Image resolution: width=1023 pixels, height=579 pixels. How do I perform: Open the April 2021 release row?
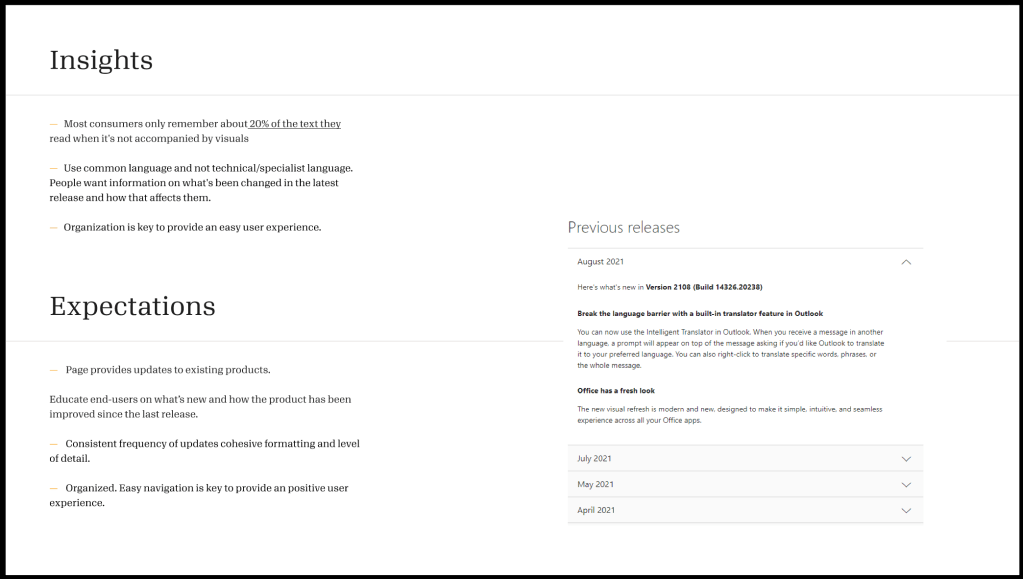596,511
